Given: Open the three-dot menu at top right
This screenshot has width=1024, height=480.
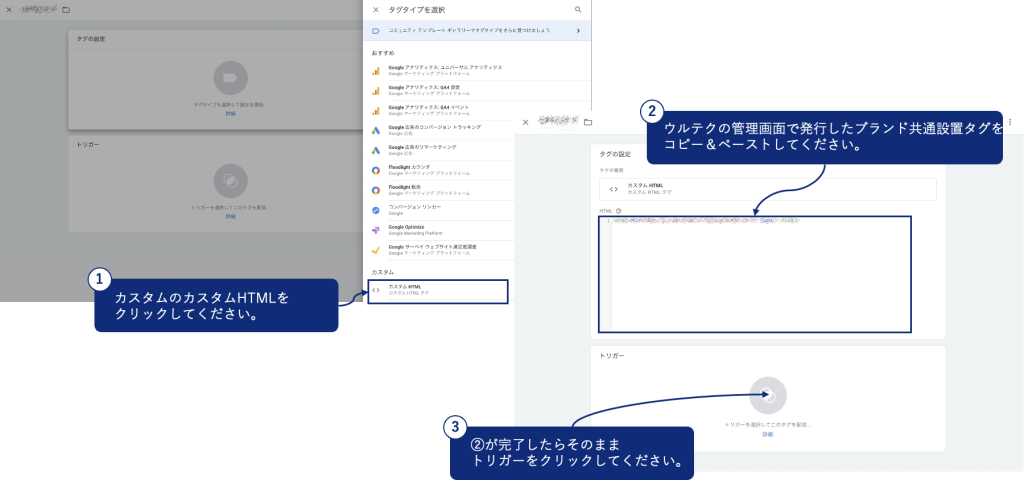Looking at the screenshot, I should (x=1010, y=122).
